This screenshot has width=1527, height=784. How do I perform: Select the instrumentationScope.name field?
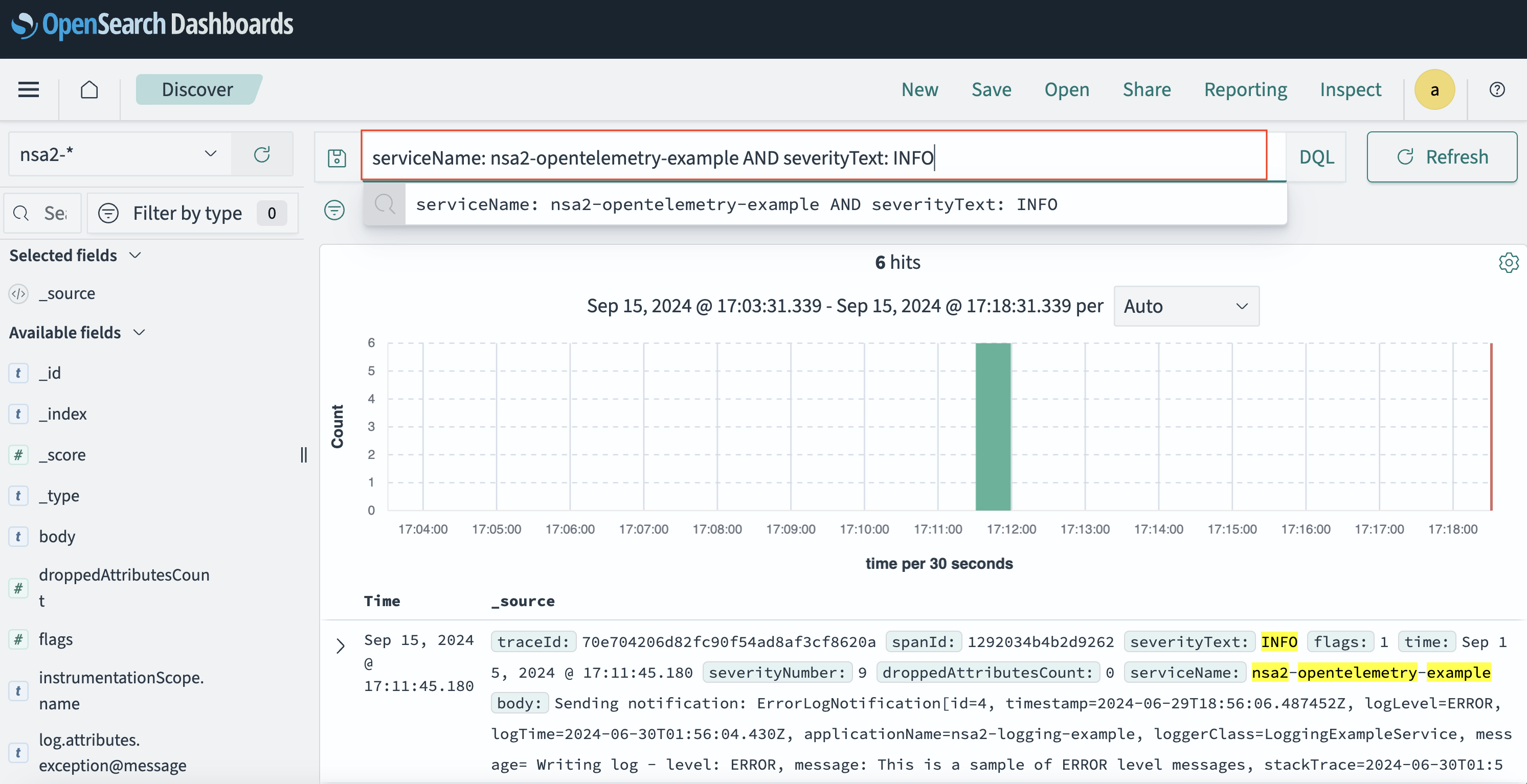point(122,691)
